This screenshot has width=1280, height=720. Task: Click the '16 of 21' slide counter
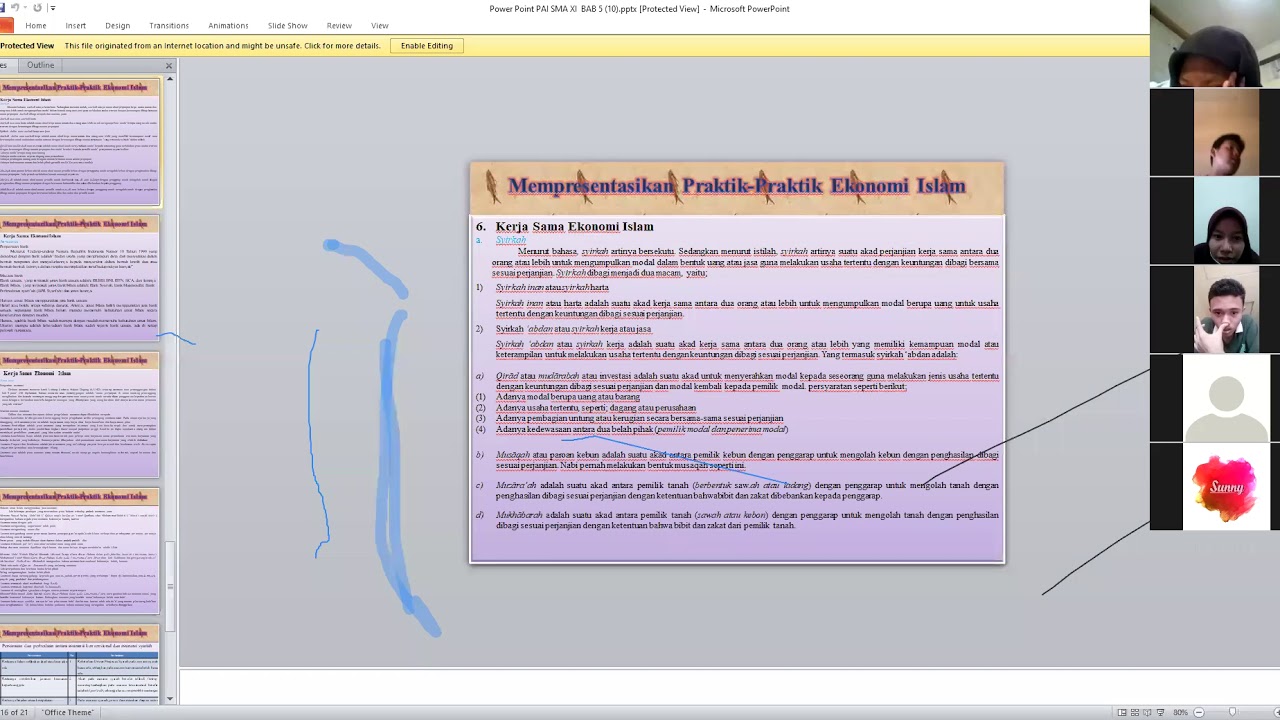14,713
